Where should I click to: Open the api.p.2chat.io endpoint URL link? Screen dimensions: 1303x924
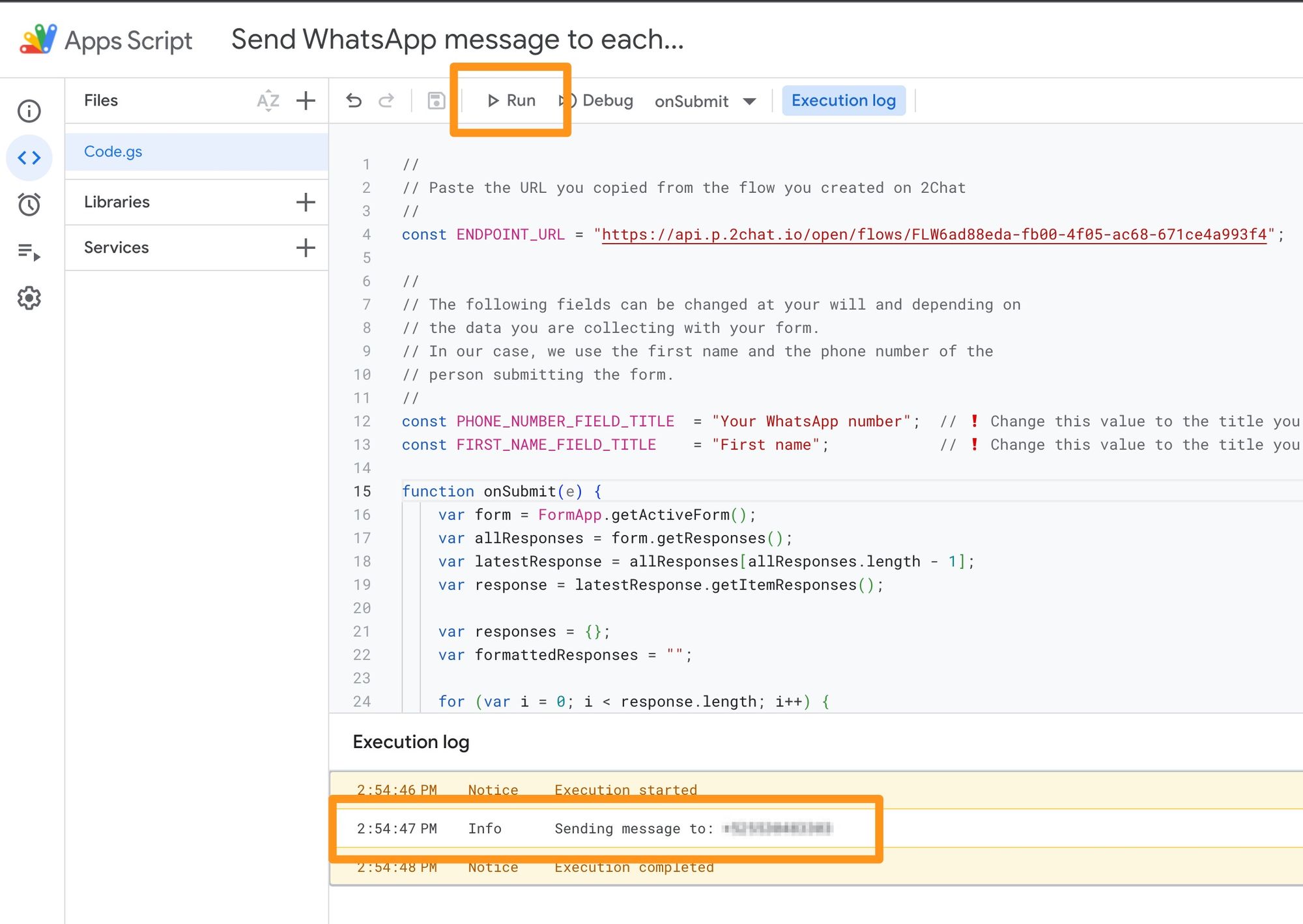(934, 235)
